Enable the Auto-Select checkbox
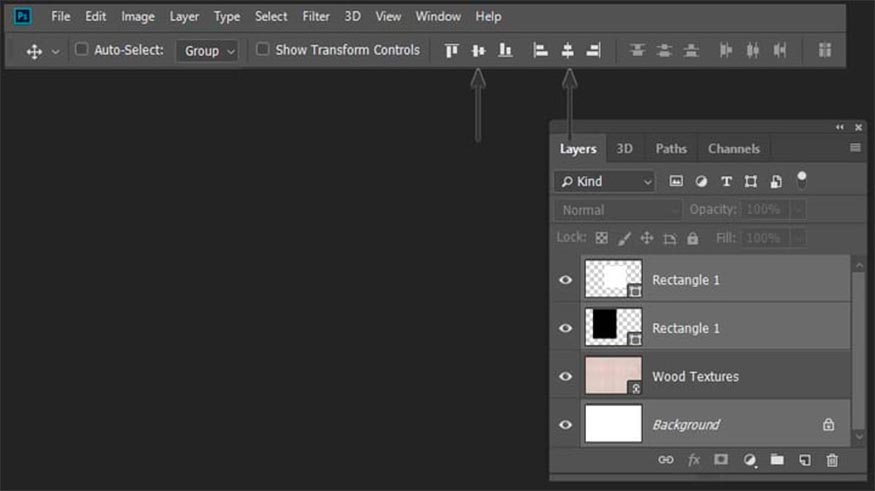875x491 pixels. point(81,49)
